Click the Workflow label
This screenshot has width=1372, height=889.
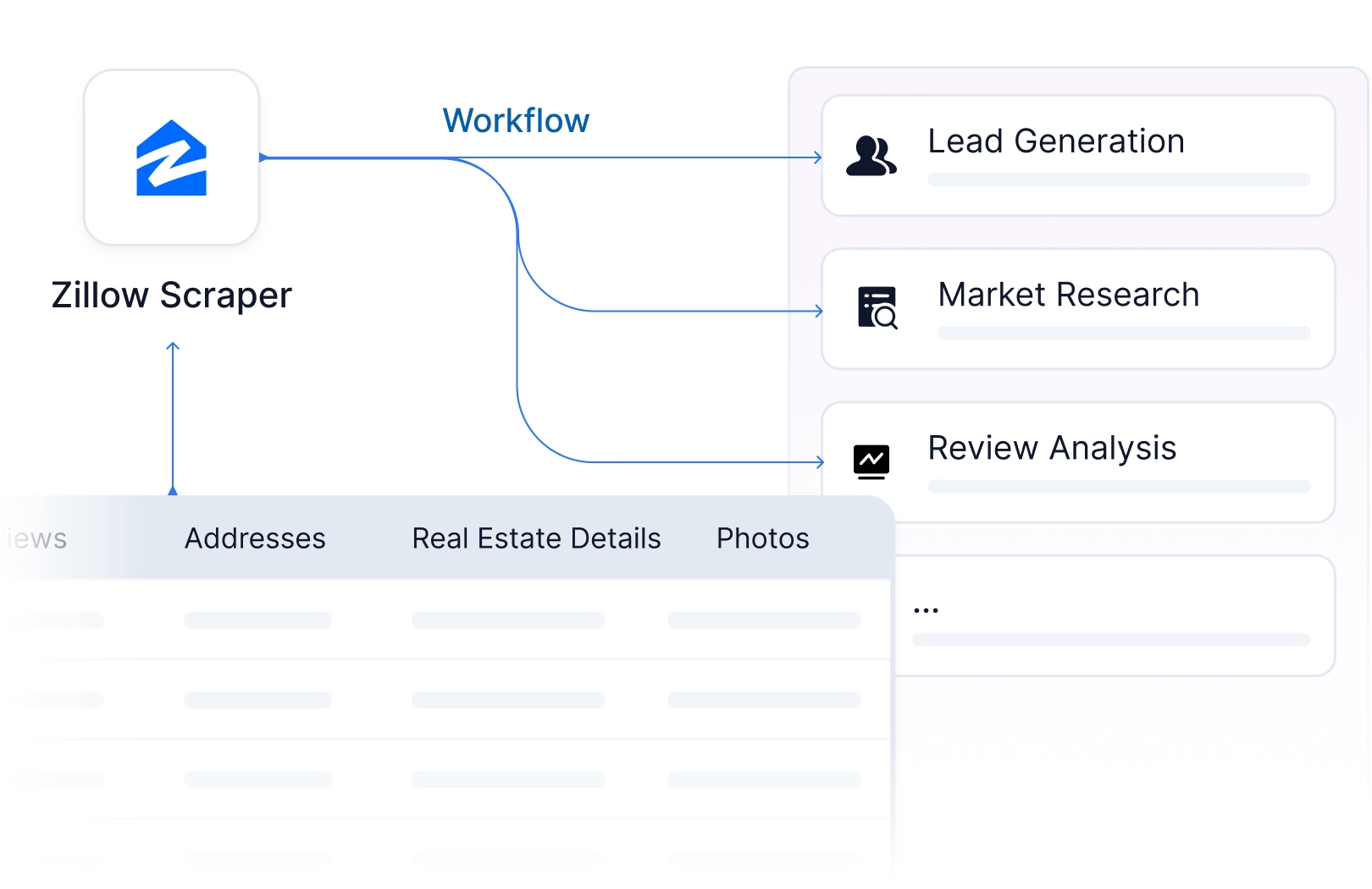click(516, 121)
